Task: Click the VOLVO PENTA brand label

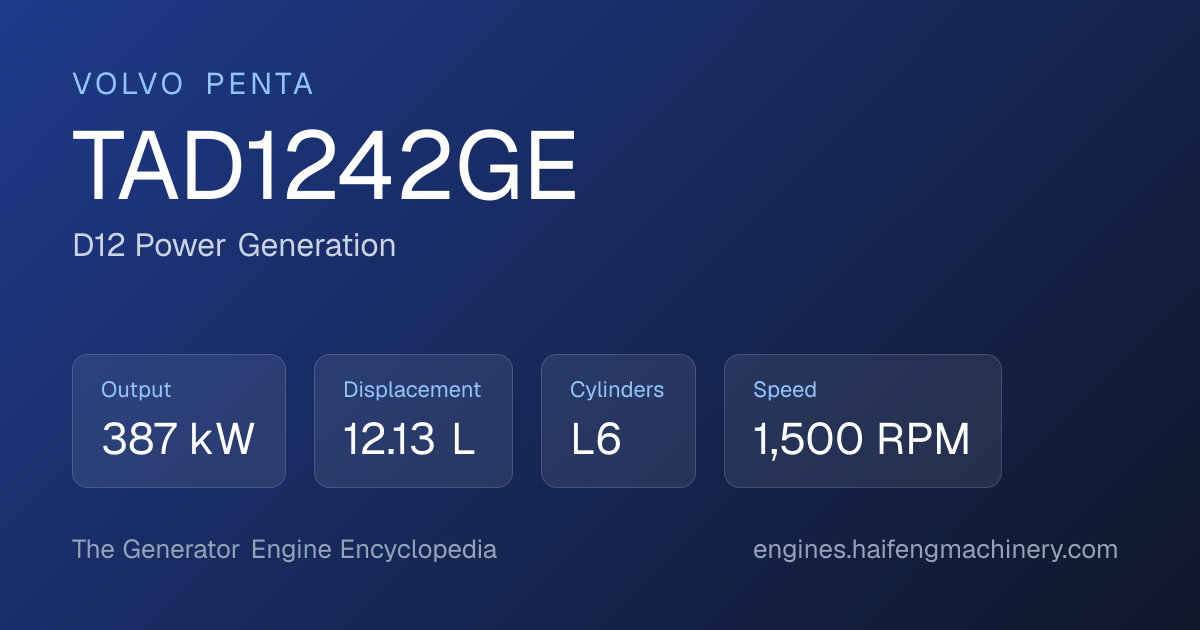Action: pyautogui.click(x=193, y=85)
